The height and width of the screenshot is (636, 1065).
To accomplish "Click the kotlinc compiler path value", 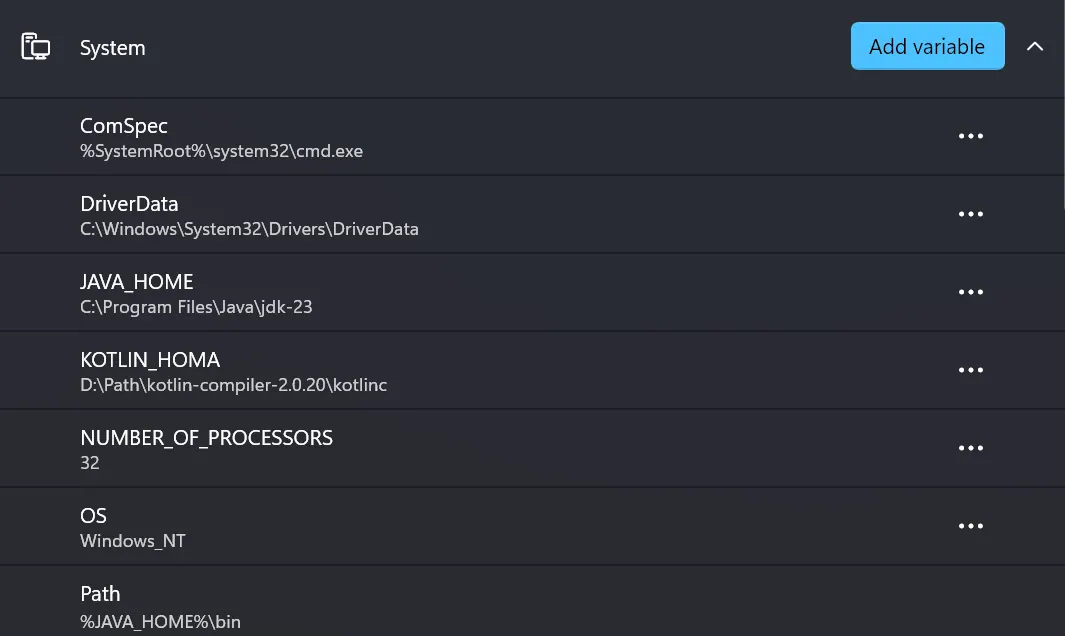I will pos(233,385).
